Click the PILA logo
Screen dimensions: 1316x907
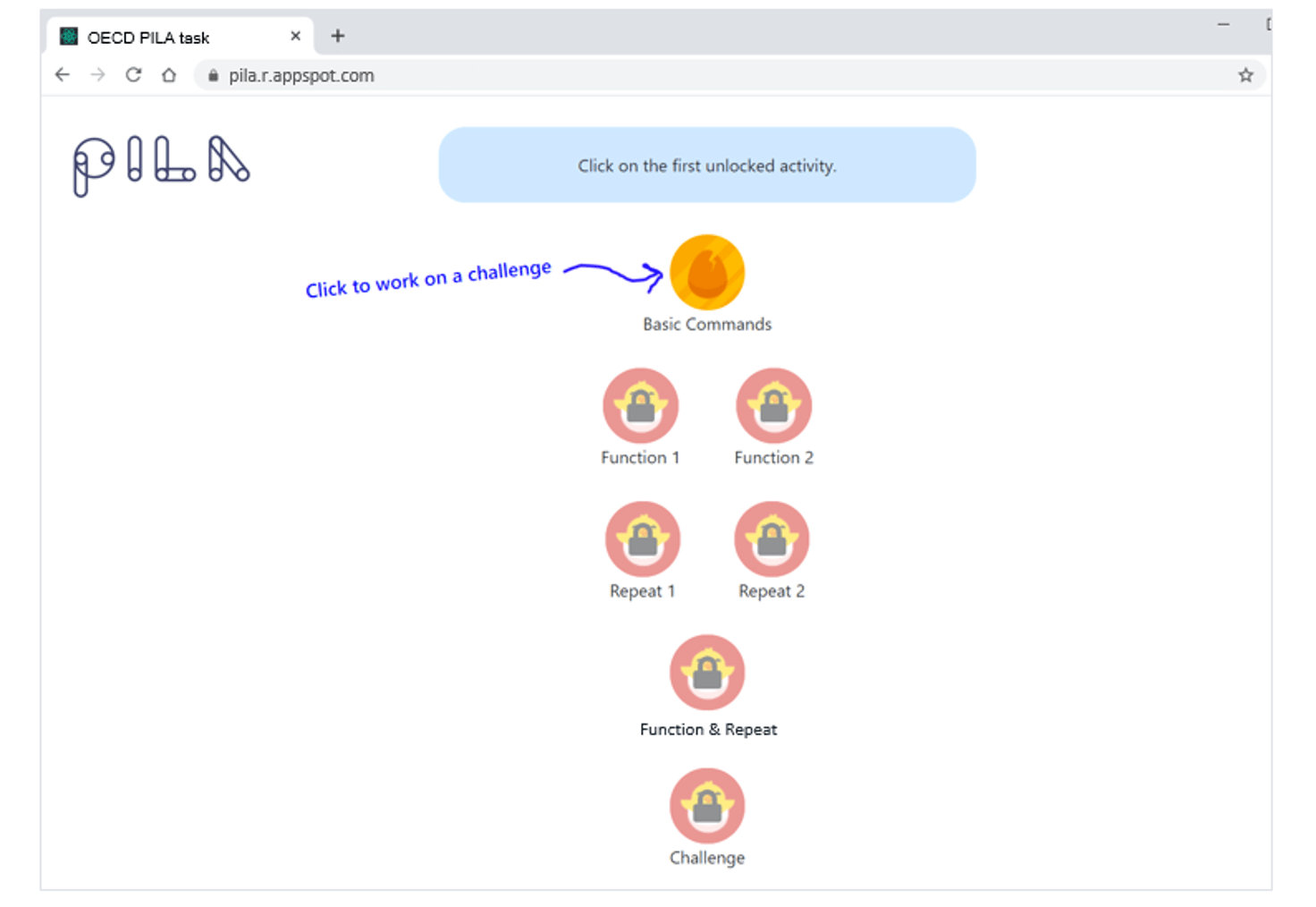tap(160, 165)
